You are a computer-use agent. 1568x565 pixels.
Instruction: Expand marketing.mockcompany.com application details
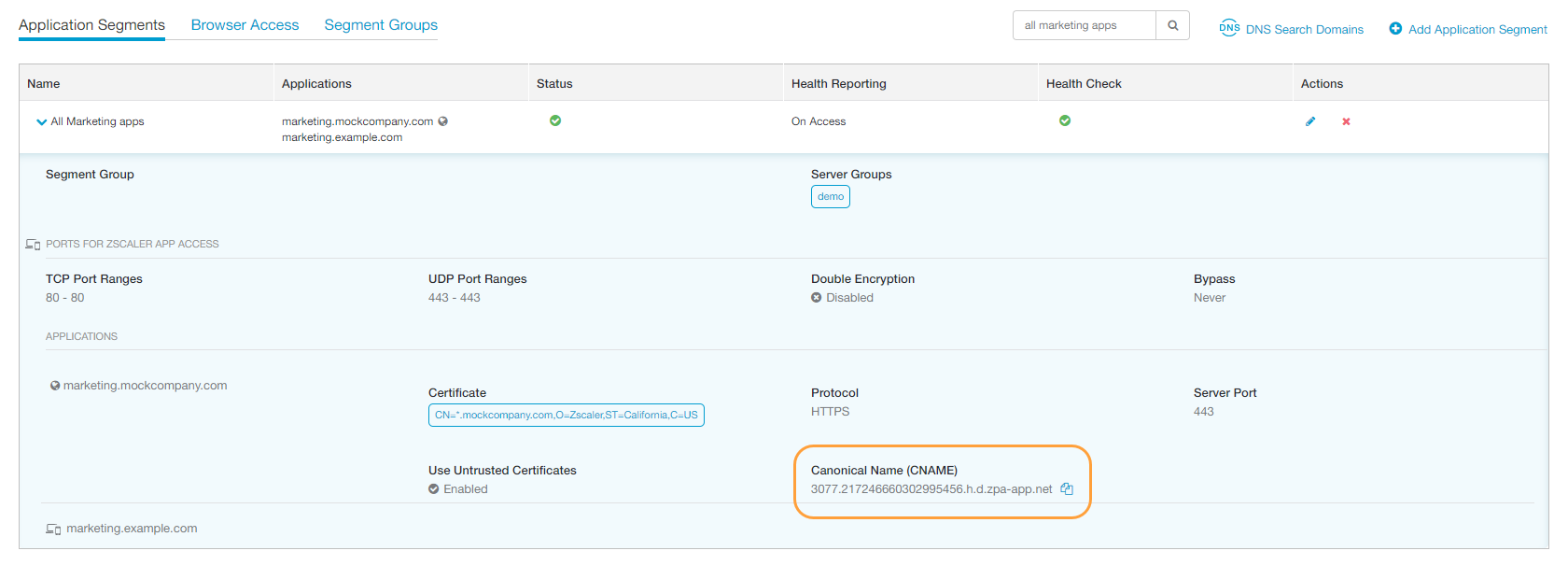[145, 386]
